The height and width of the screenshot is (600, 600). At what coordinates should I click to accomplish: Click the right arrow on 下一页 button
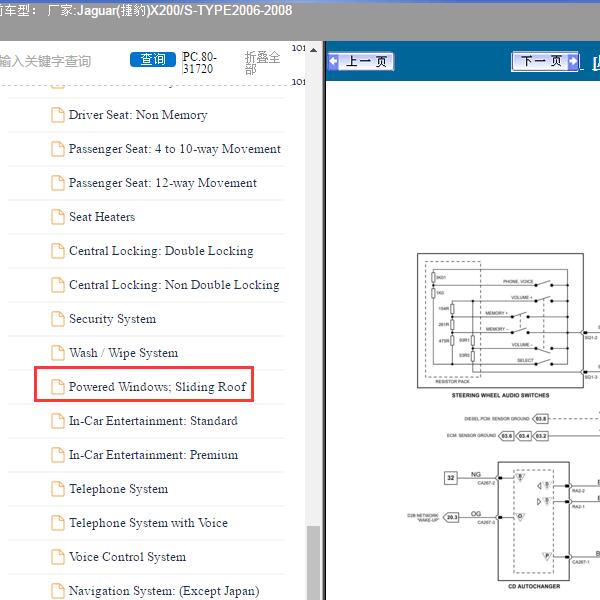click(573, 61)
